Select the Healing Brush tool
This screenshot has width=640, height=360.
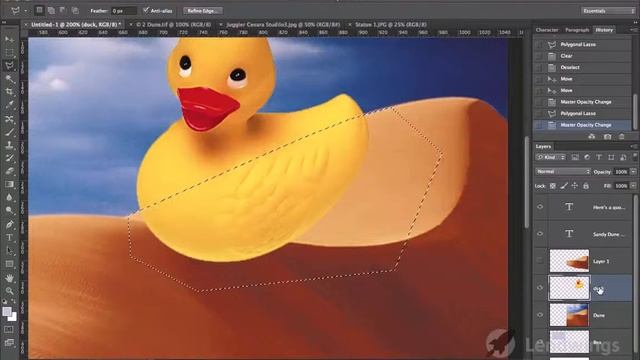[x=9, y=119]
